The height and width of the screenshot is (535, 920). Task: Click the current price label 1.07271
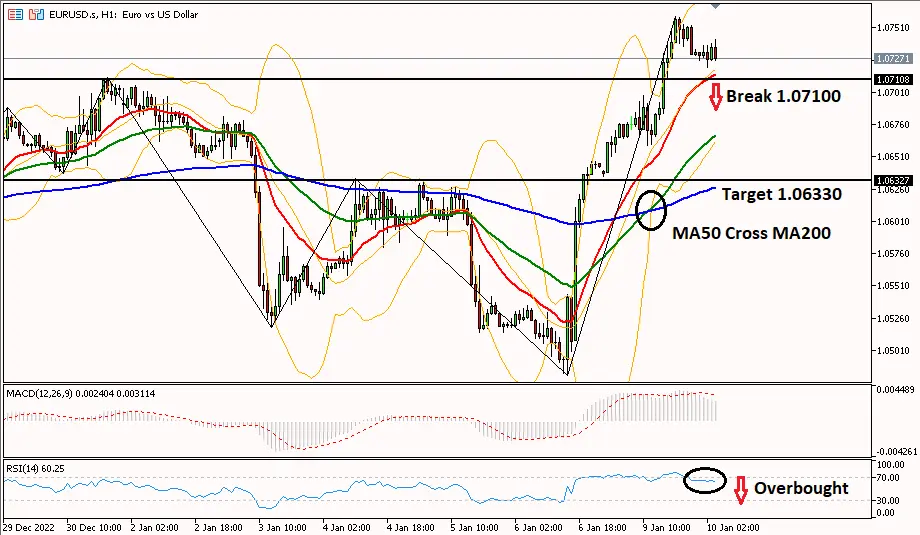pyautogui.click(x=892, y=59)
